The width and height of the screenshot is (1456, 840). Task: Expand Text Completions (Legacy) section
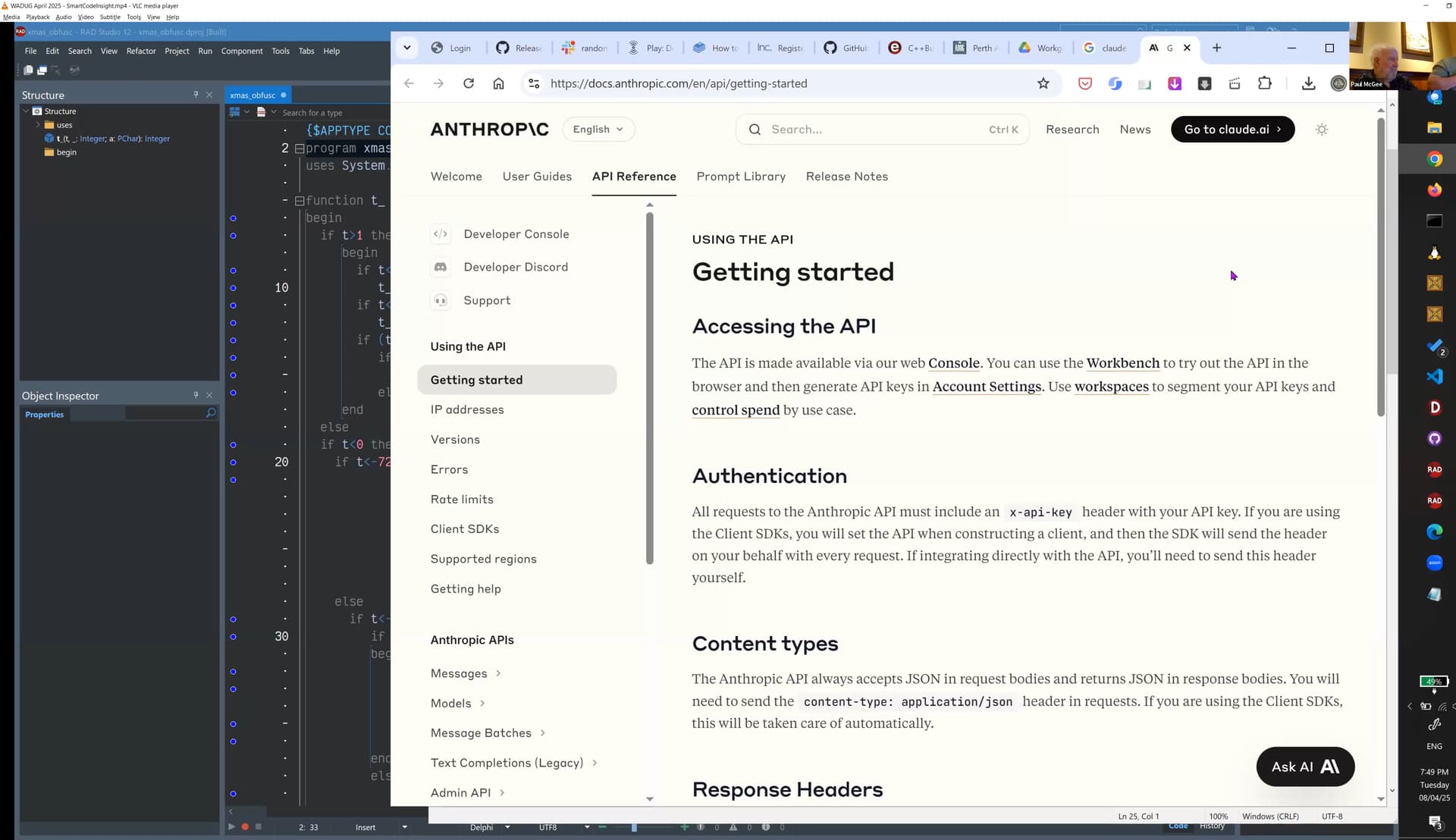coord(595,763)
